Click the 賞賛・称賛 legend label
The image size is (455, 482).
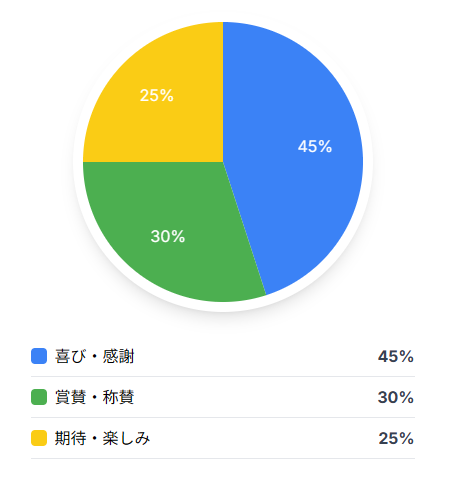point(95,397)
